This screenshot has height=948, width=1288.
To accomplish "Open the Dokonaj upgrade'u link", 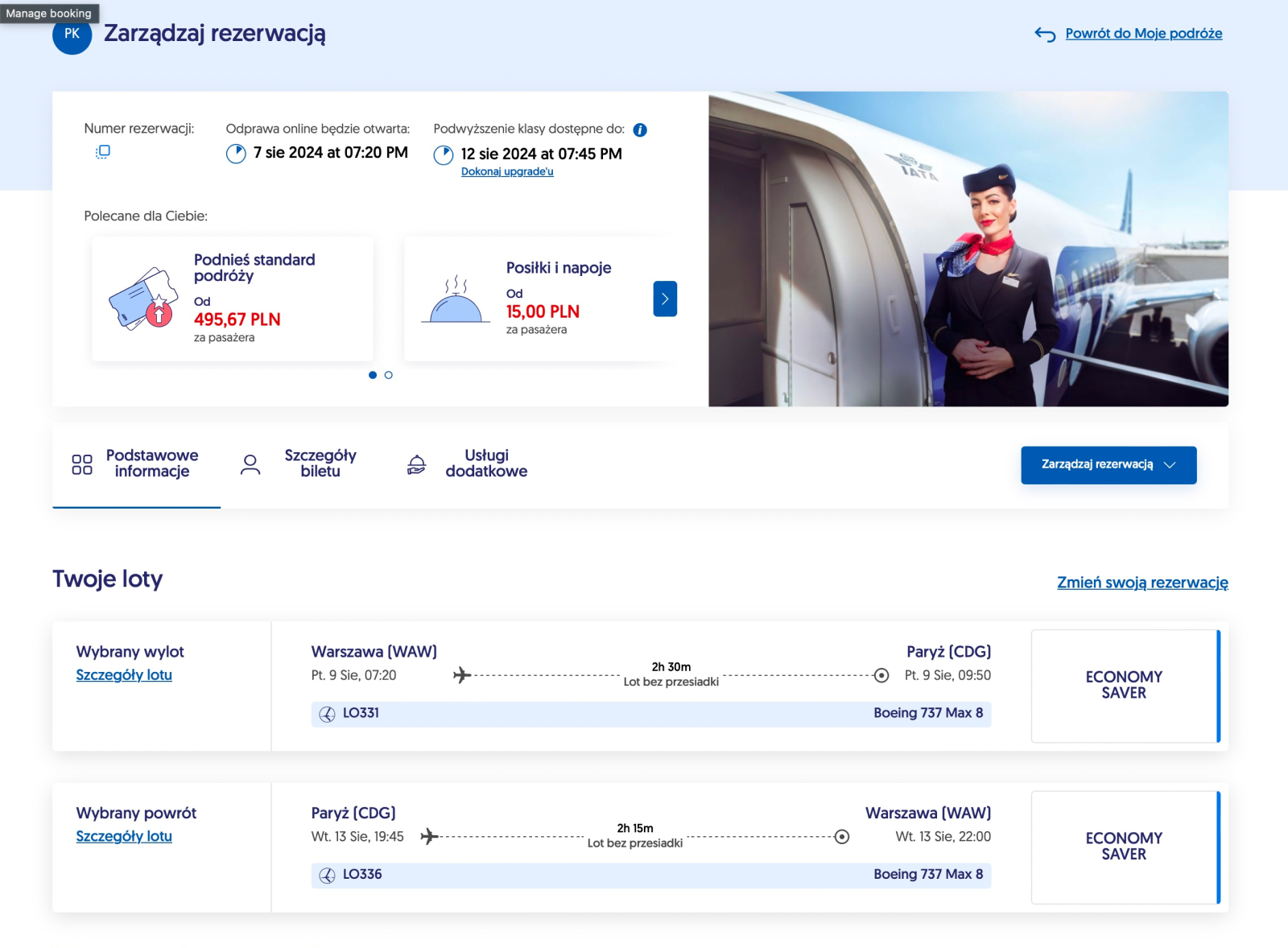I will tap(507, 171).
